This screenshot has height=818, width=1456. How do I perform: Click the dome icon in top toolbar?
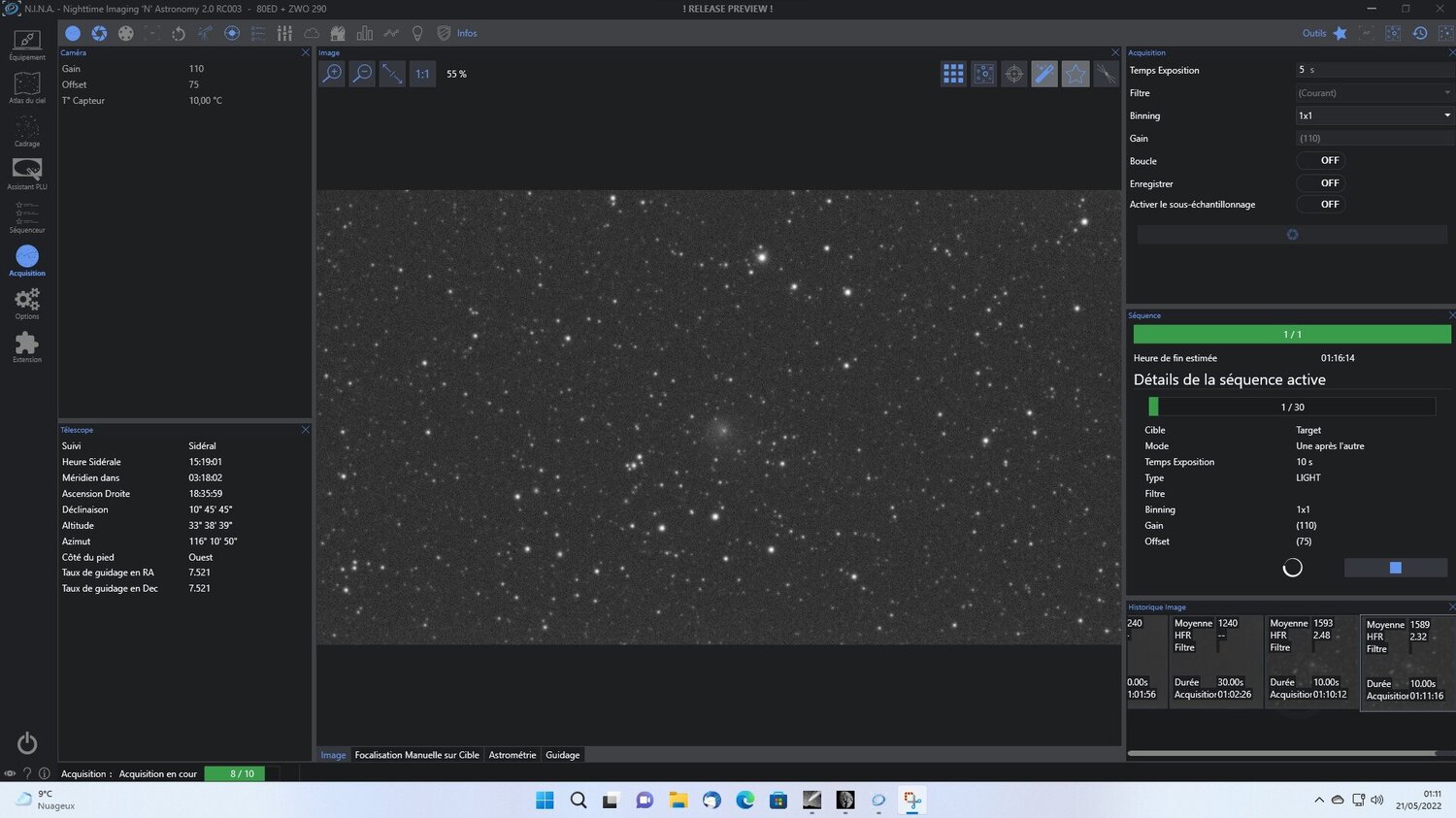click(338, 33)
